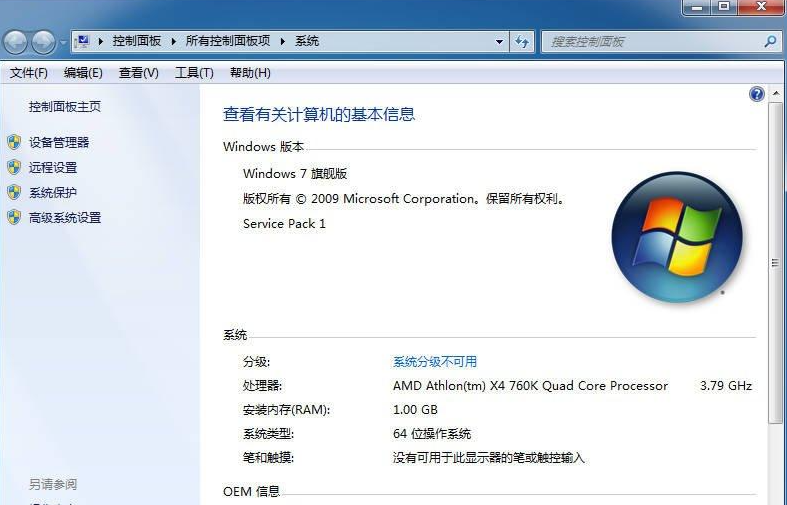The height and width of the screenshot is (505, 787).
Task: Click into the 搜索控制面板 search field
Action: [x=650, y=42]
